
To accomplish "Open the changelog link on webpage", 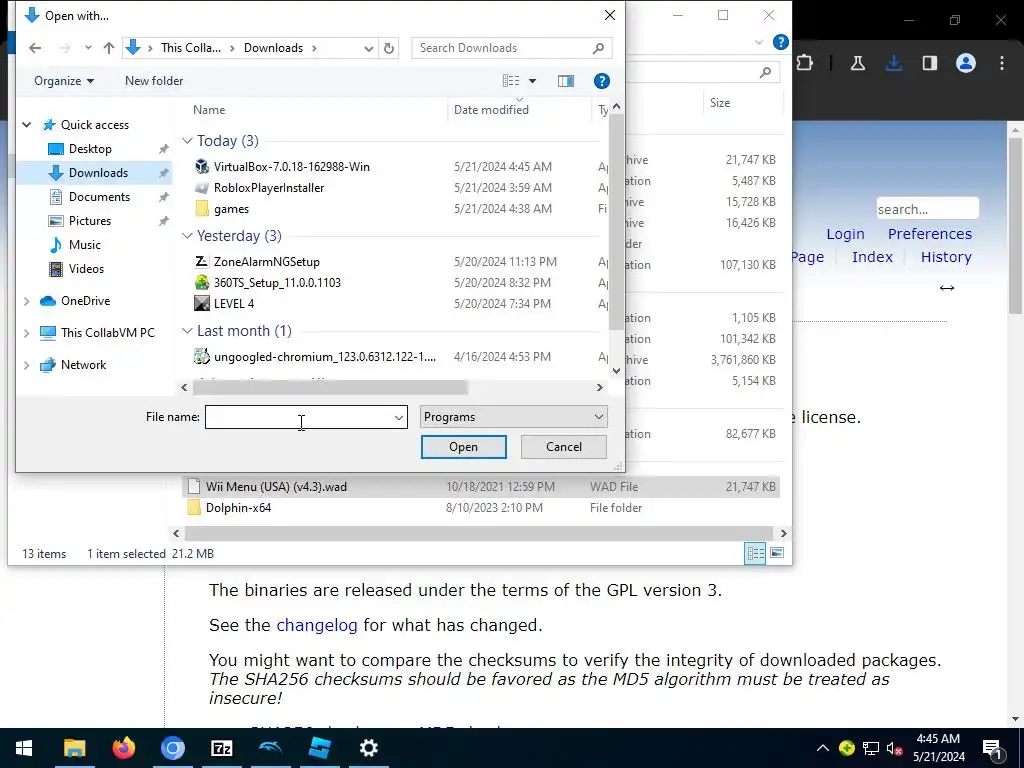I will (317, 625).
